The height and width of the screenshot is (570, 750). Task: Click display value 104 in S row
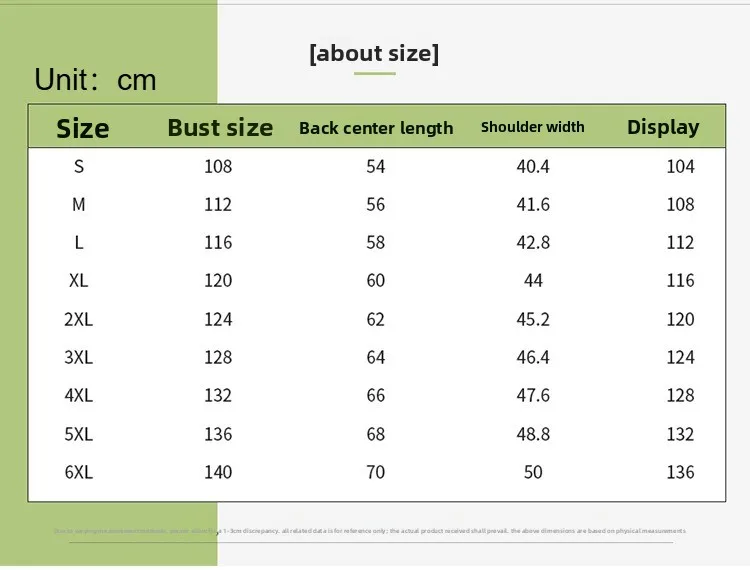click(680, 166)
